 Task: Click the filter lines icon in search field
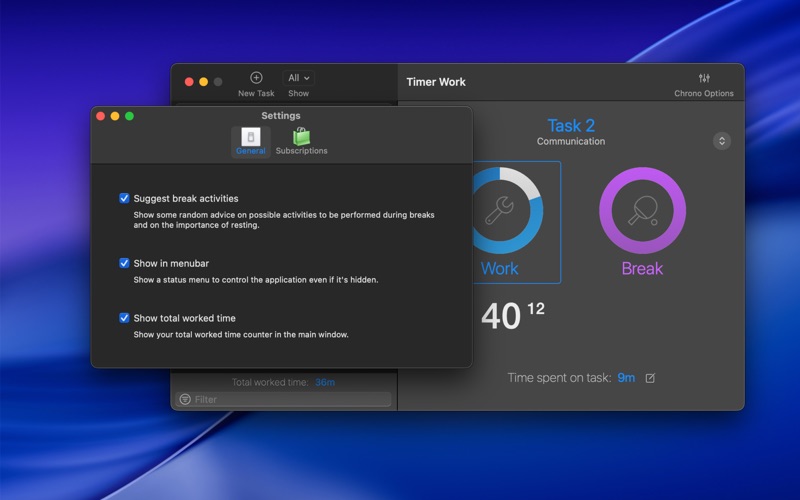pyautogui.click(x=185, y=399)
